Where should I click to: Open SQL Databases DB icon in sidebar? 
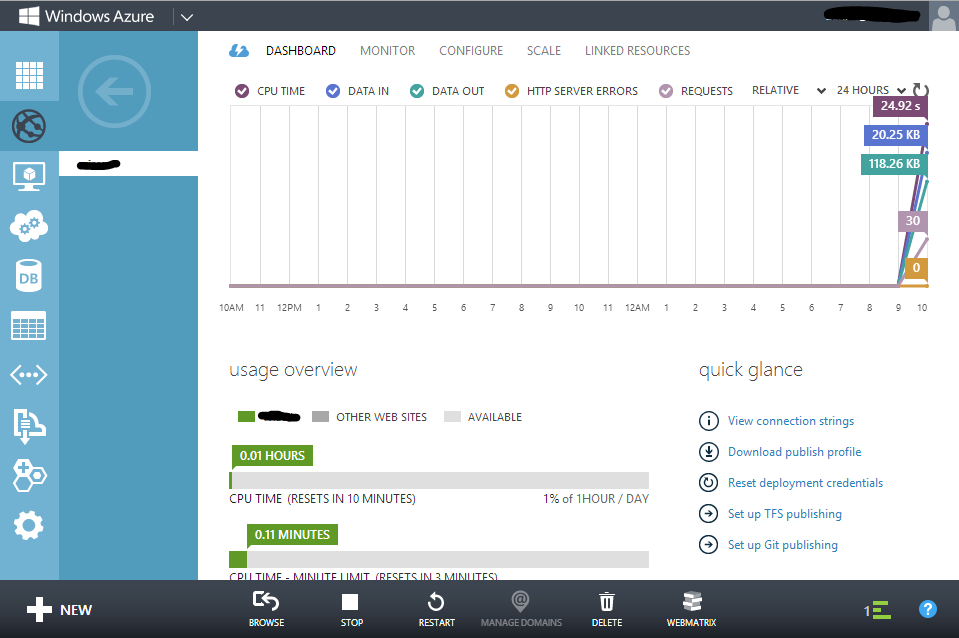tap(28, 276)
